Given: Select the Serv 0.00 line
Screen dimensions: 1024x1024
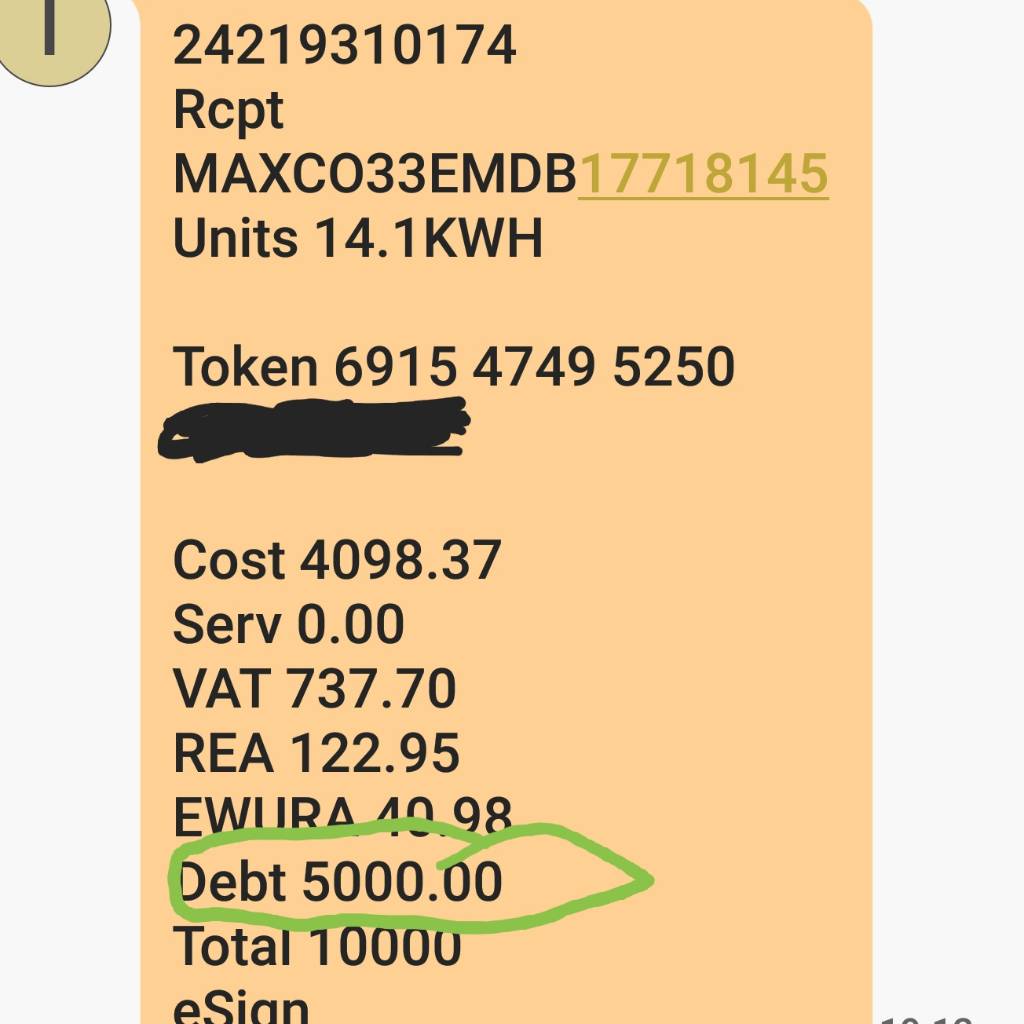Looking at the screenshot, I should pos(288,624).
